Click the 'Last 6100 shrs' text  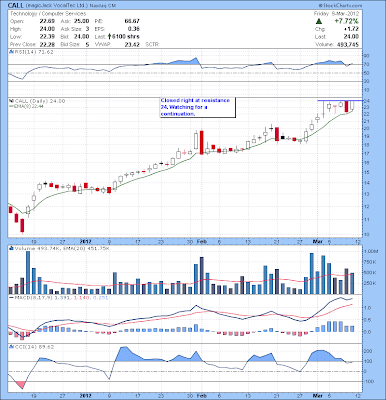click(x=117, y=37)
